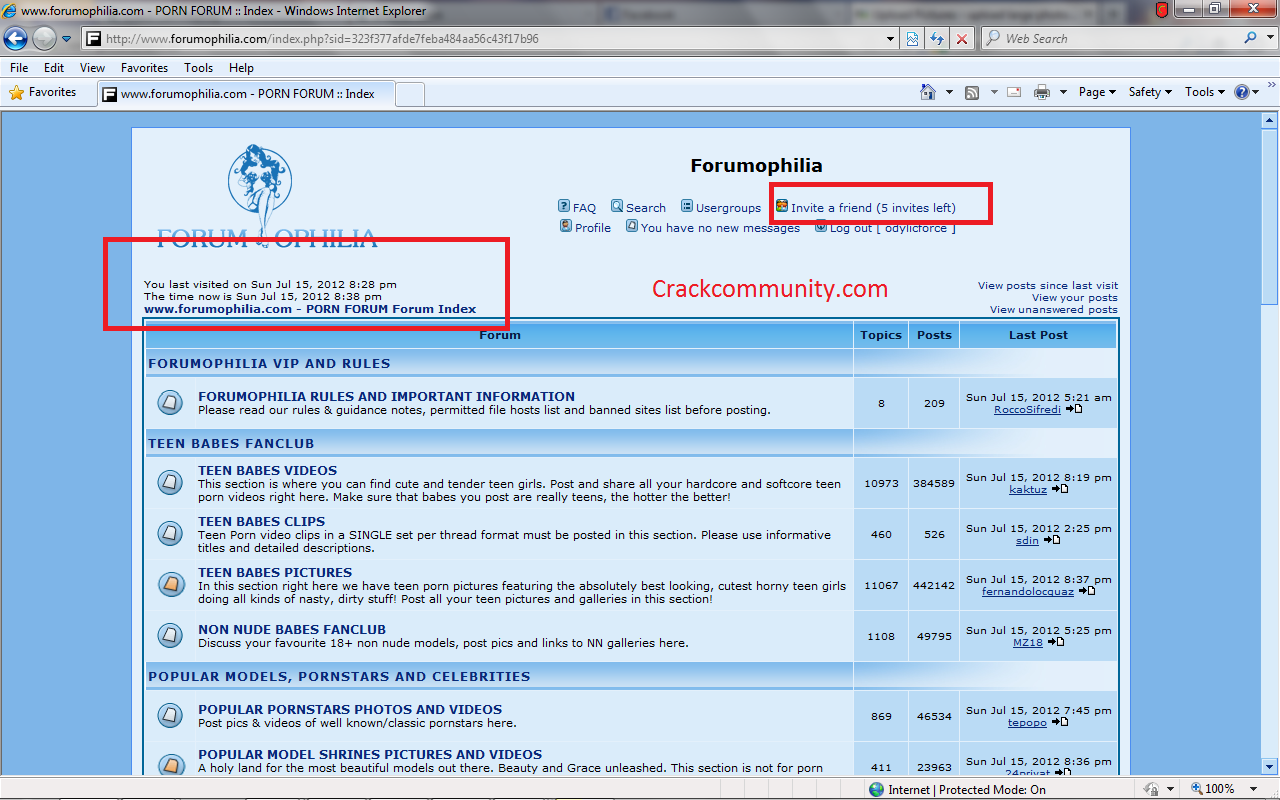Stop page loading with the red X icon
The height and width of the screenshot is (800, 1280).
point(961,39)
